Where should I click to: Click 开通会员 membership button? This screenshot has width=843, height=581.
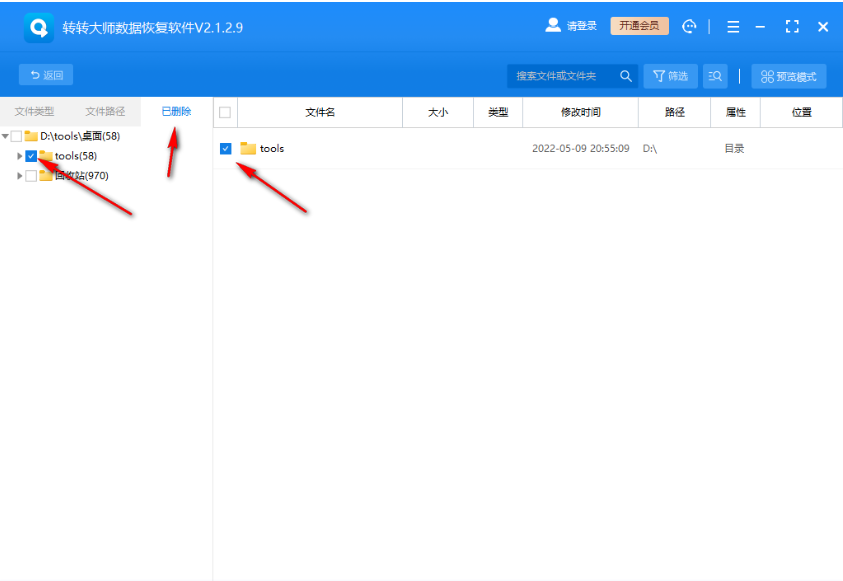[639, 25]
